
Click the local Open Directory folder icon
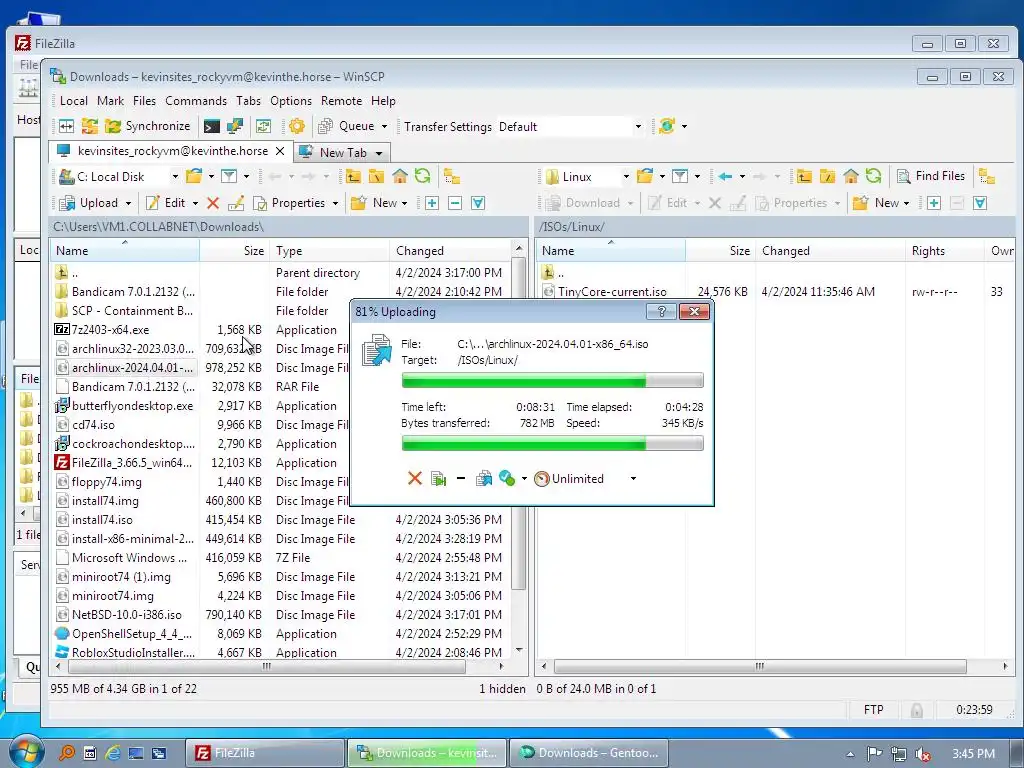[193, 176]
